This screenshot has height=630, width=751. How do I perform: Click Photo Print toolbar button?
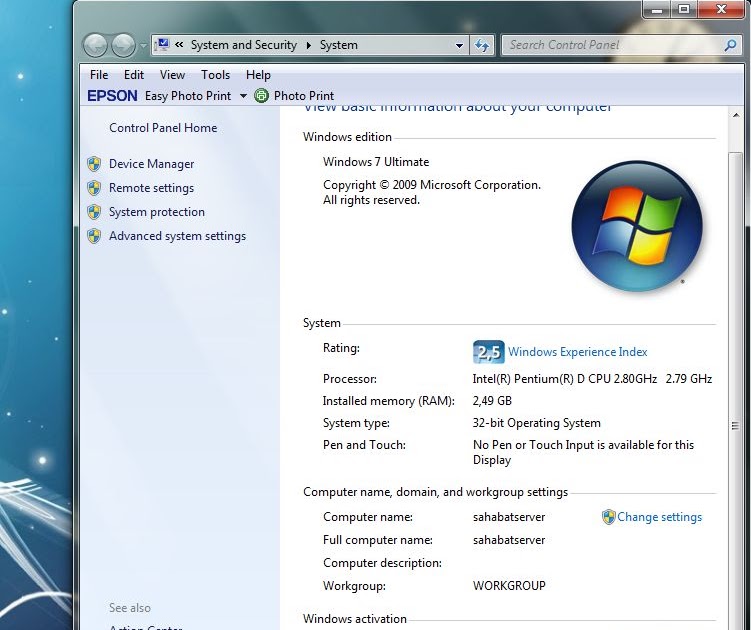pyautogui.click(x=304, y=96)
